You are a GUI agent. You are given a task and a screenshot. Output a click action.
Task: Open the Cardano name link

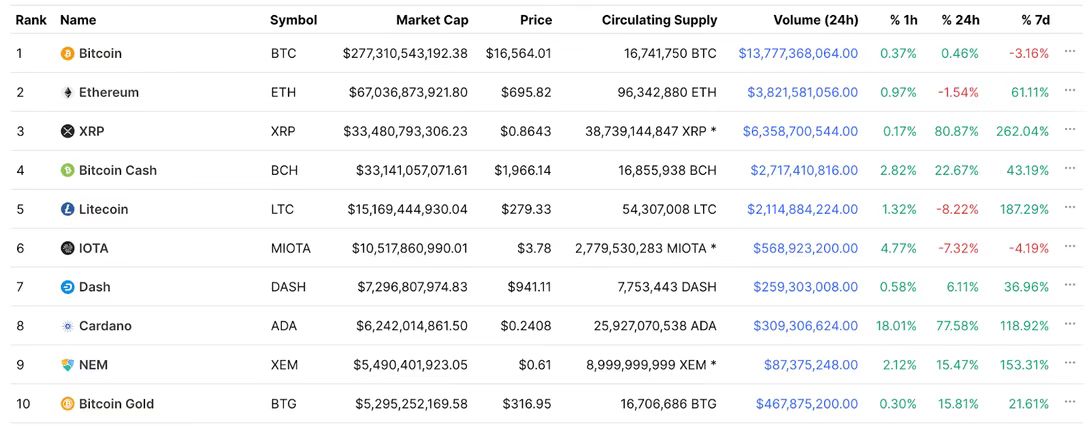[x=105, y=325]
